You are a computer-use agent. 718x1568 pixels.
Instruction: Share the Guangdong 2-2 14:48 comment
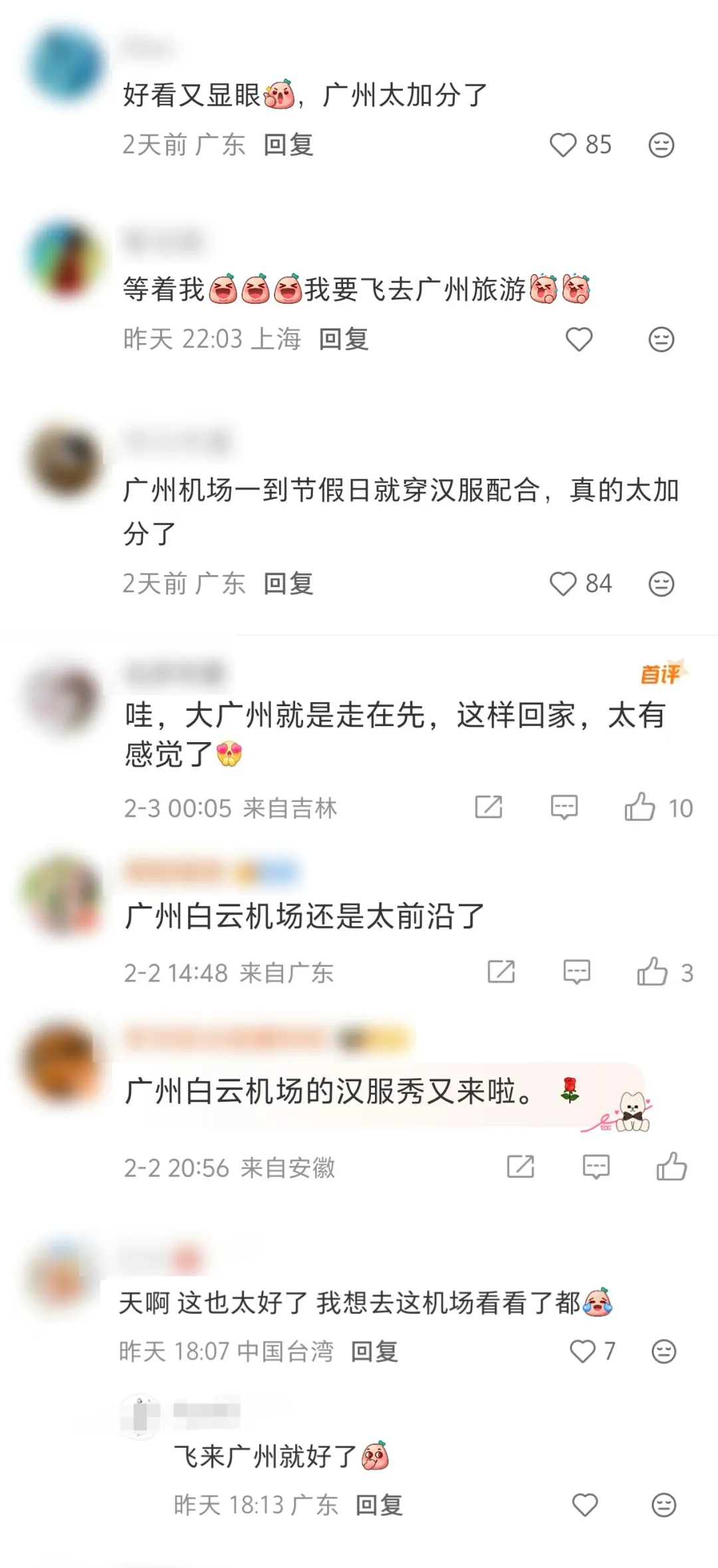[501, 972]
